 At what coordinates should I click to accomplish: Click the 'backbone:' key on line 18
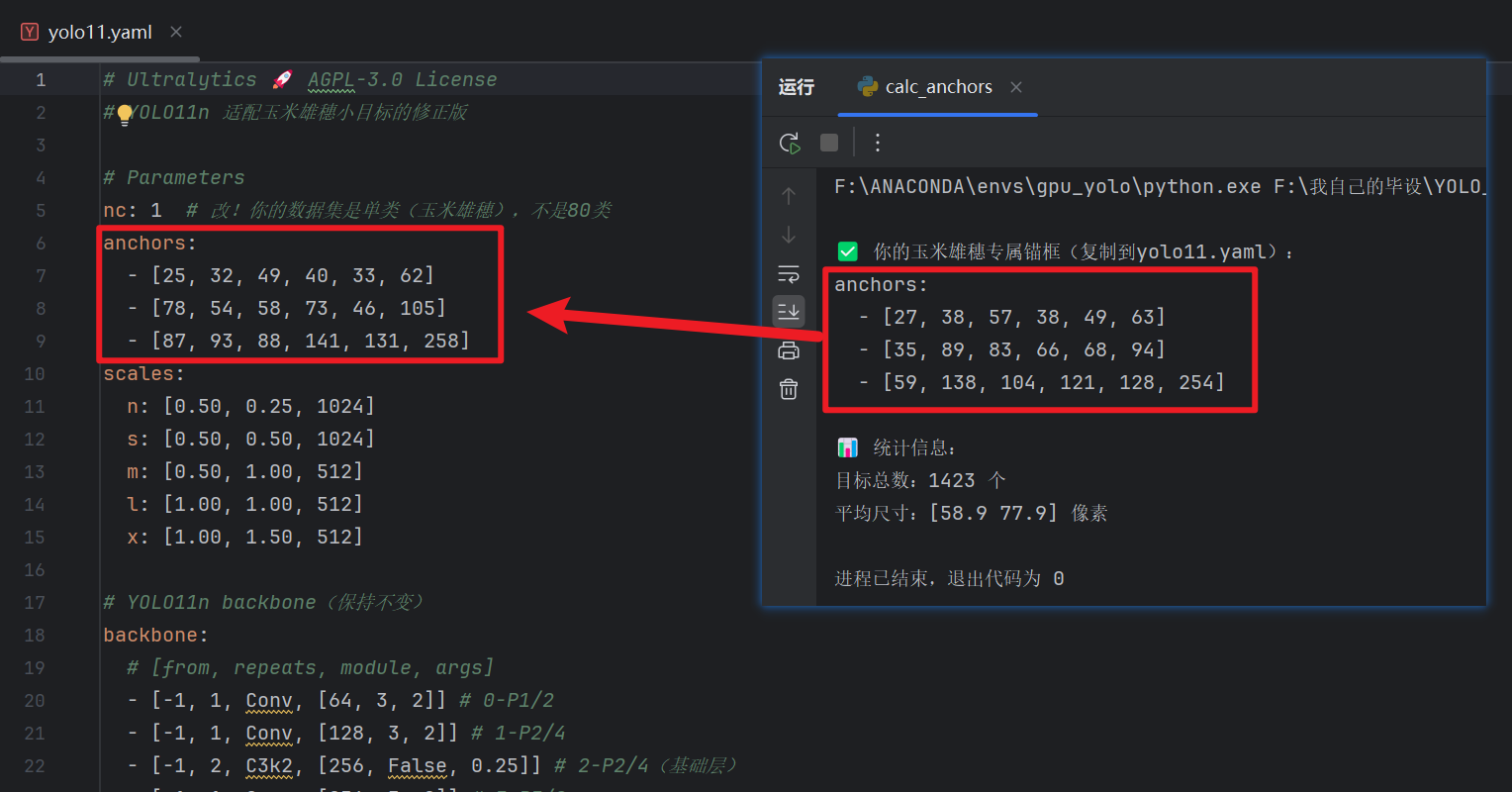156,635
